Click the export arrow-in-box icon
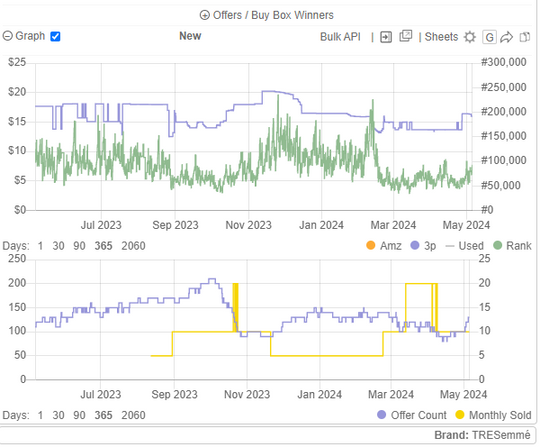 pyautogui.click(x=386, y=37)
